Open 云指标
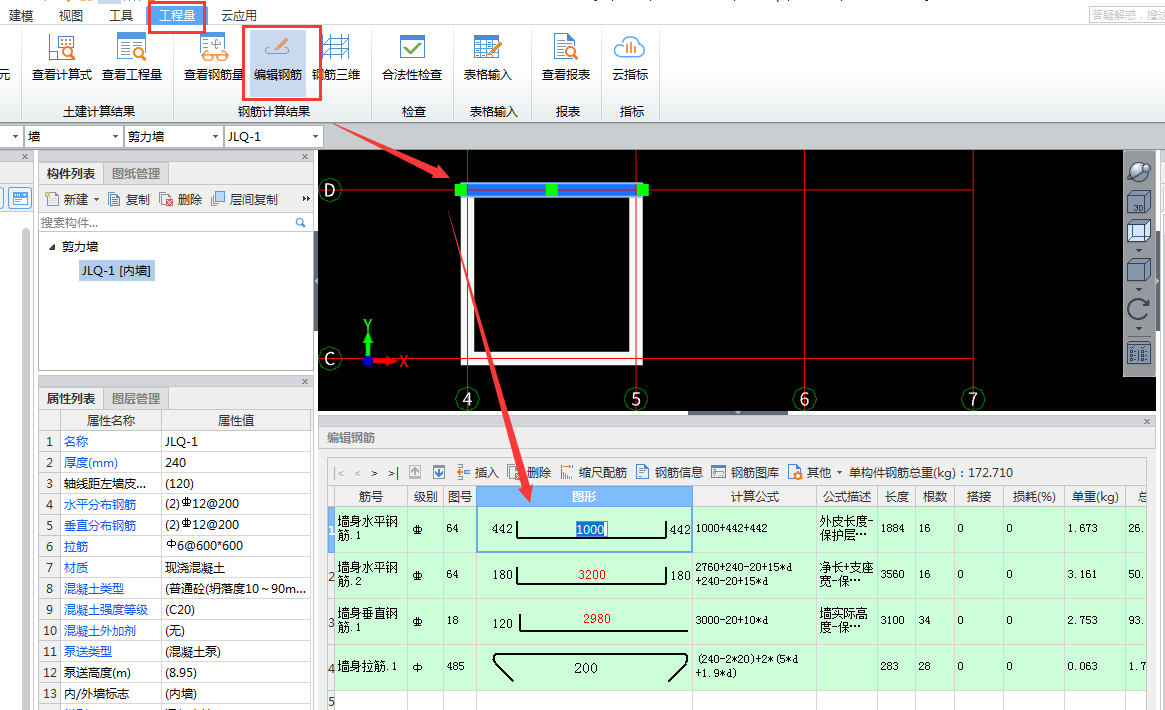 (x=630, y=58)
